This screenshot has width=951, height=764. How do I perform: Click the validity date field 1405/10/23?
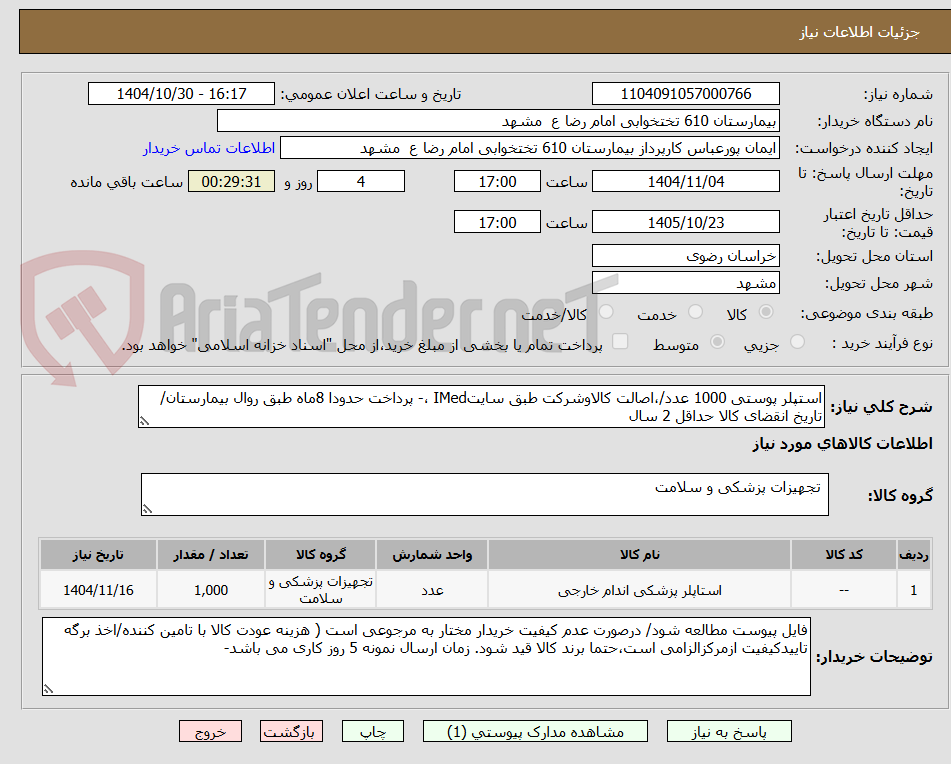click(685, 222)
